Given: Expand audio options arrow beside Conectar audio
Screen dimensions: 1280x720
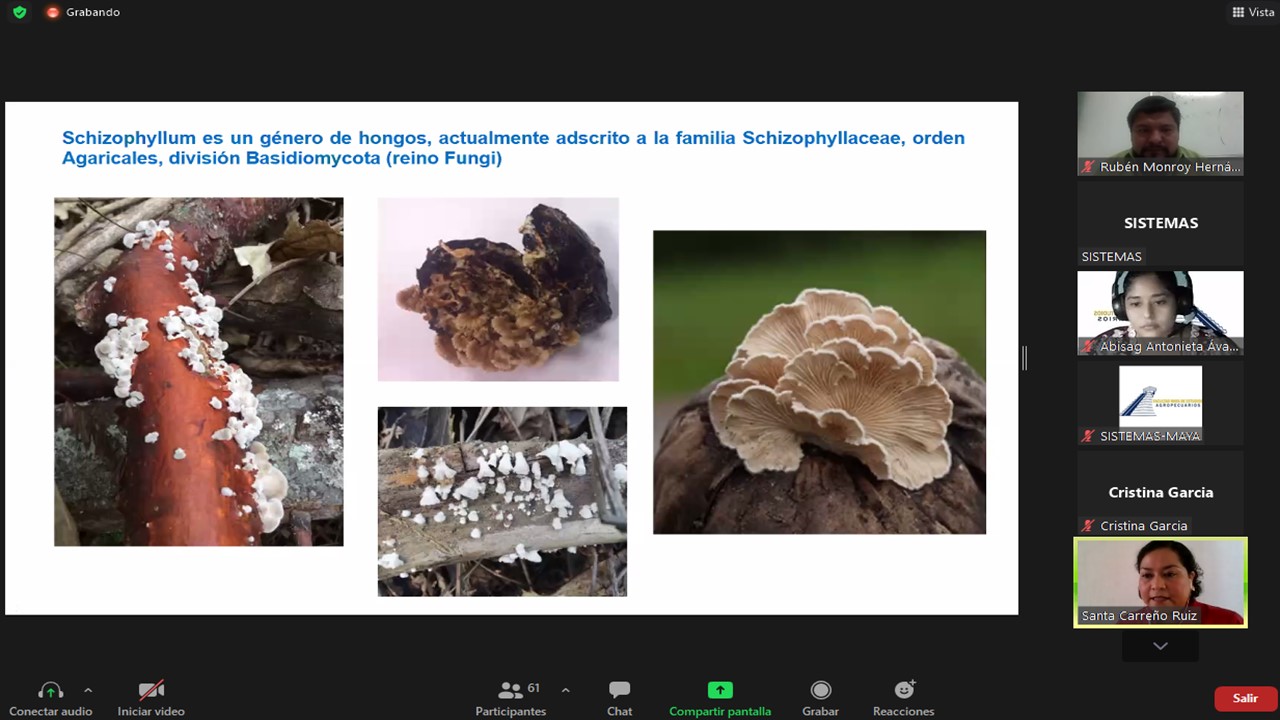Looking at the screenshot, I should [x=88, y=690].
